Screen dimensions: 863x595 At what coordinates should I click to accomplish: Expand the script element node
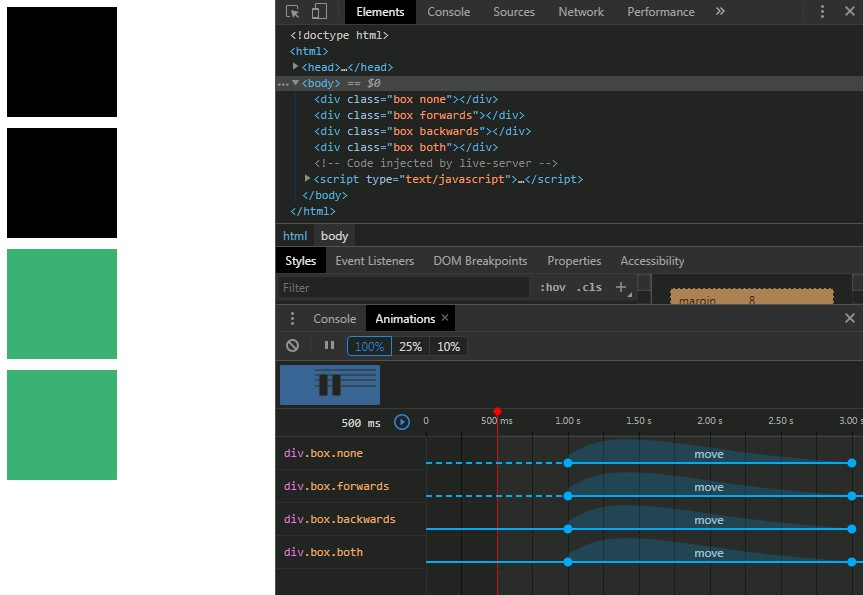point(307,178)
